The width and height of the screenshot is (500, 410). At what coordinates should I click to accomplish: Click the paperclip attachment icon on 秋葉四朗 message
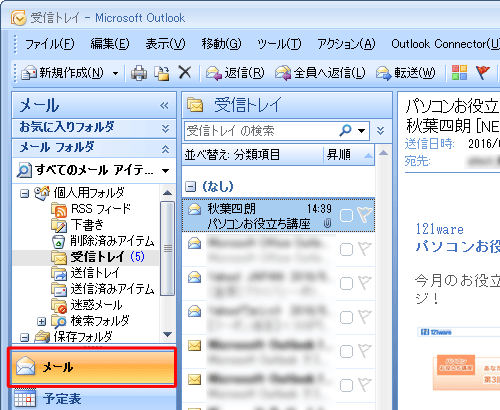[x=328, y=224]
